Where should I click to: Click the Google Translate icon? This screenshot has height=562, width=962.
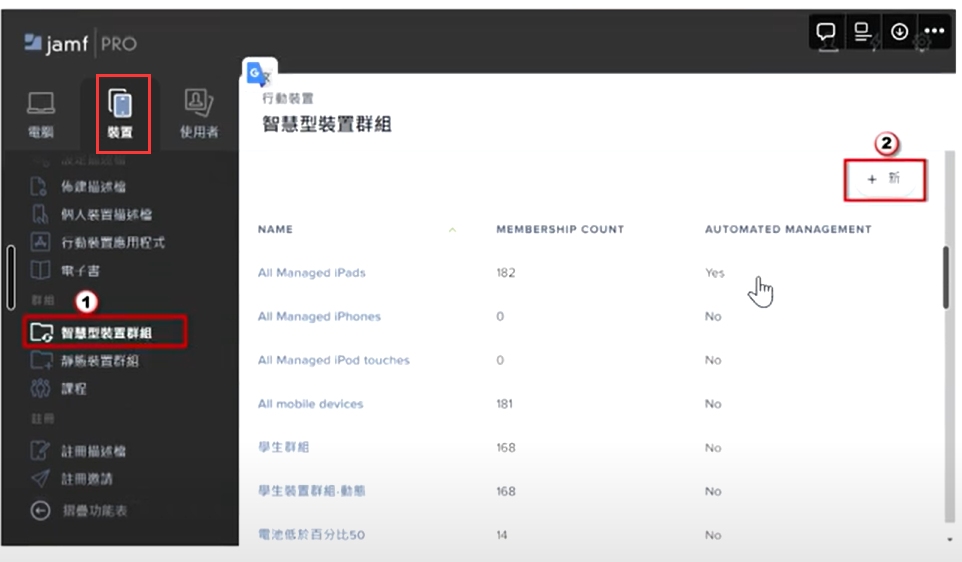coord(259,74)
